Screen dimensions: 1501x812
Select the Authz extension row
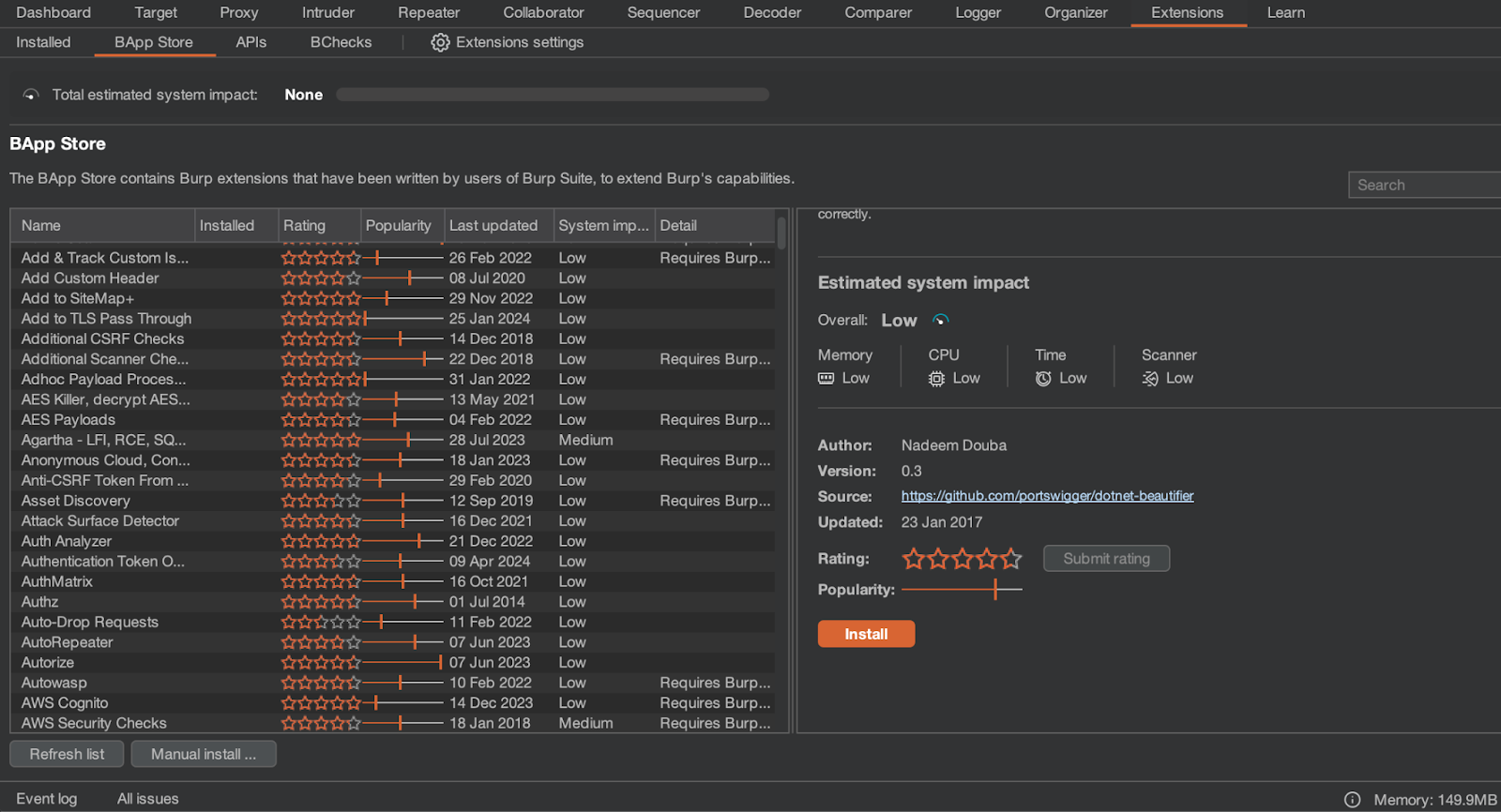click(393, 602)
